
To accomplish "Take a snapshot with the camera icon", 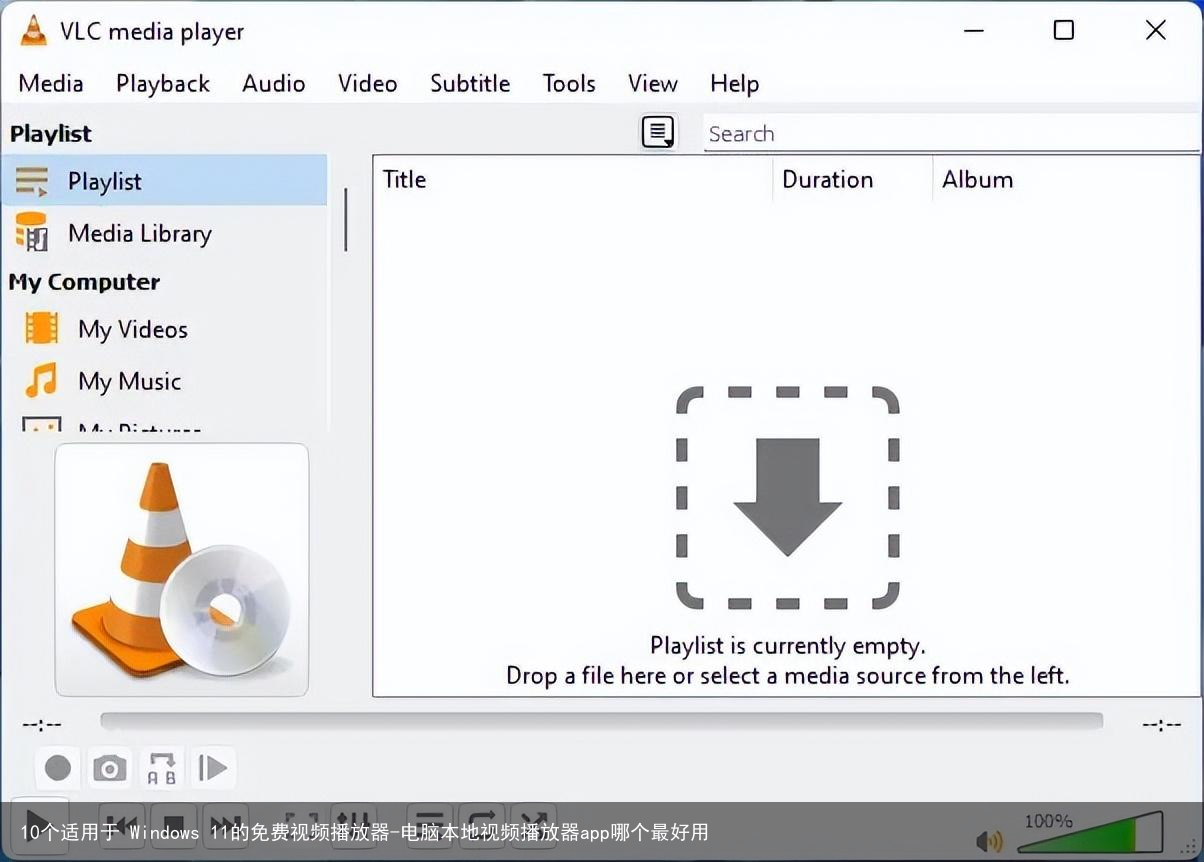I will click(110, 768).
